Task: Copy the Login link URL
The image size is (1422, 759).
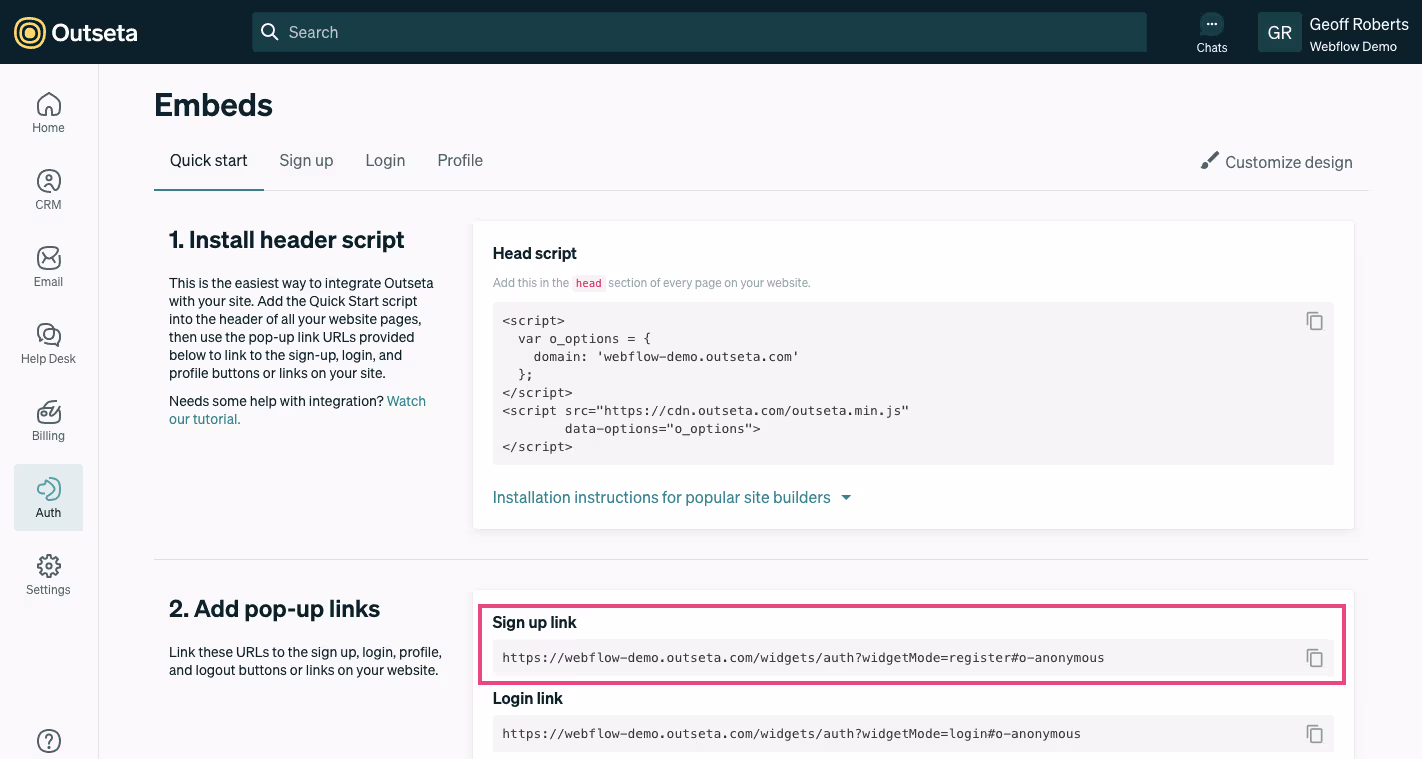Action: 1315,734
